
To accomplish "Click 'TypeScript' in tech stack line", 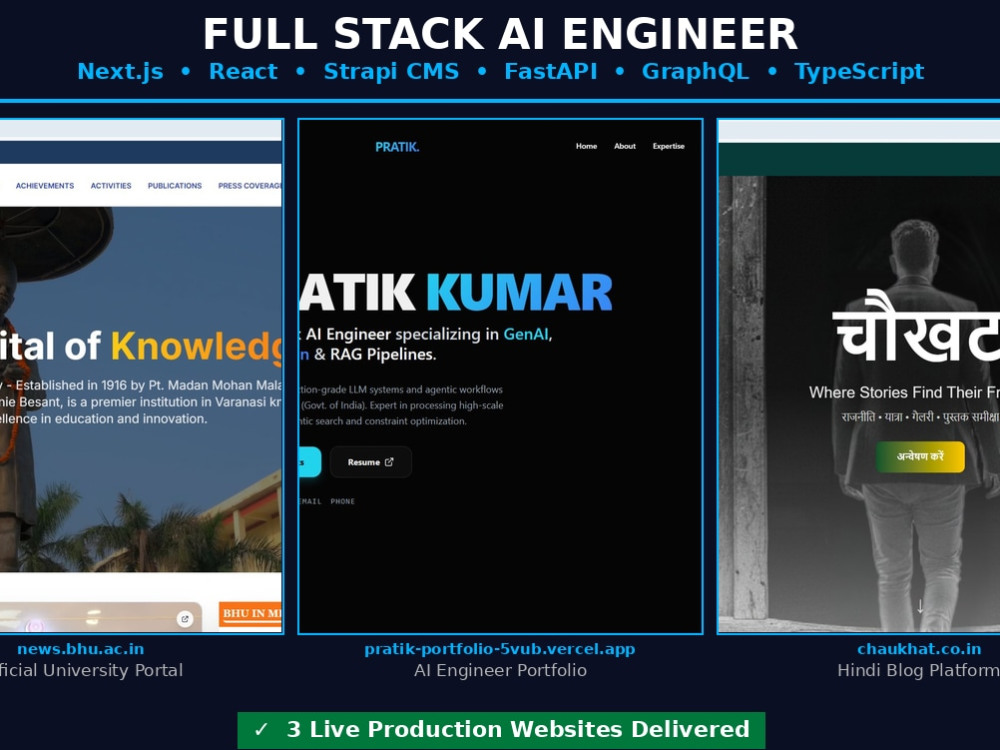I will [859, 71].
